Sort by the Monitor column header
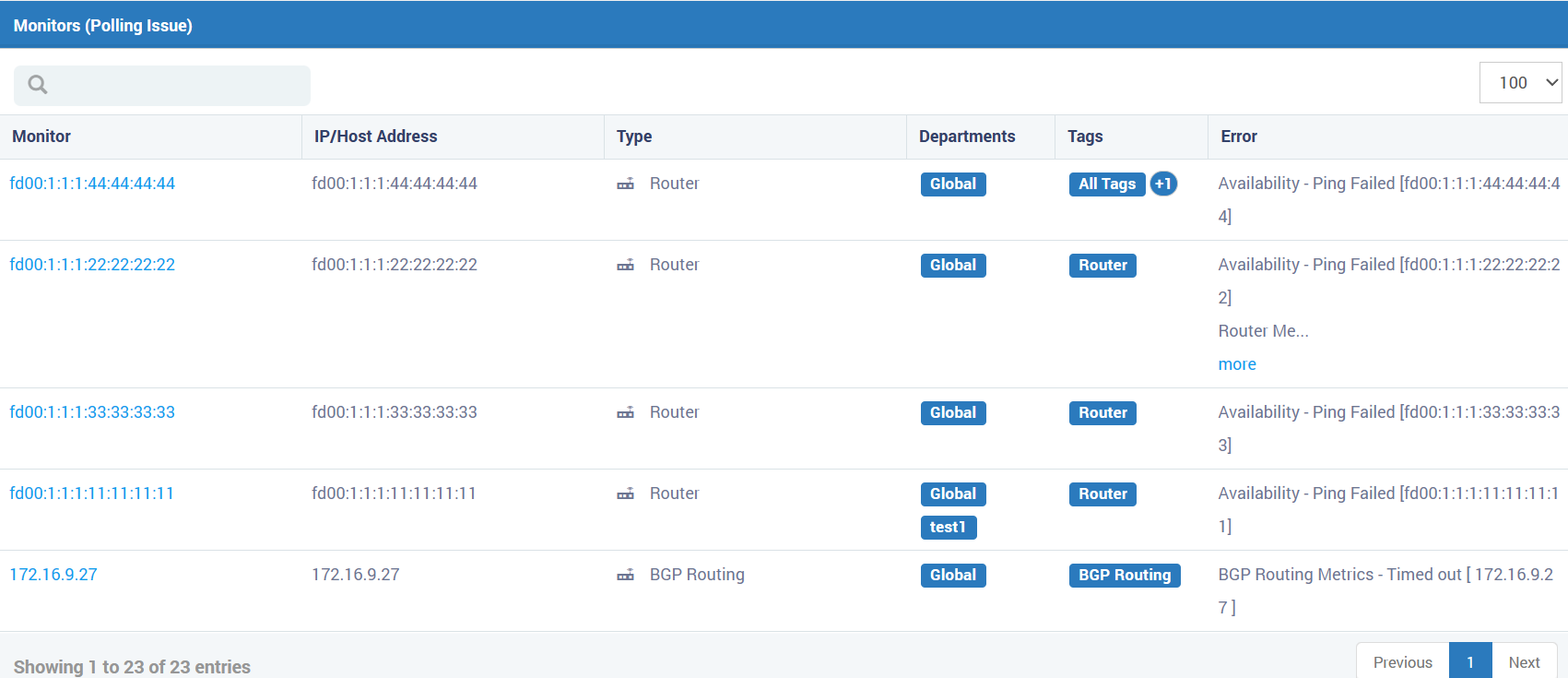 tap(41, 137)
